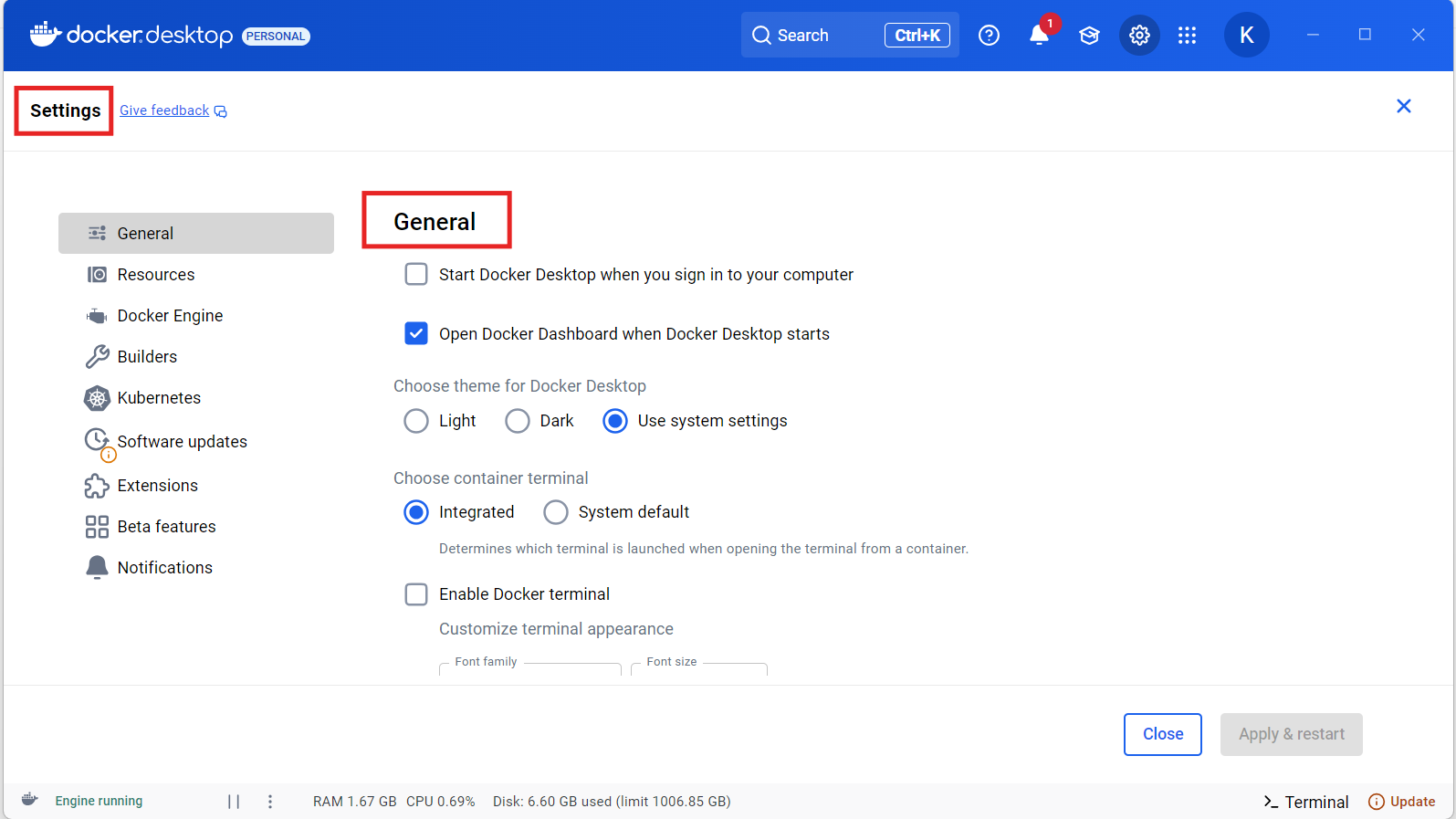
Task: Select the Integrated terminal radio button
Action: [x=416, y=512]
